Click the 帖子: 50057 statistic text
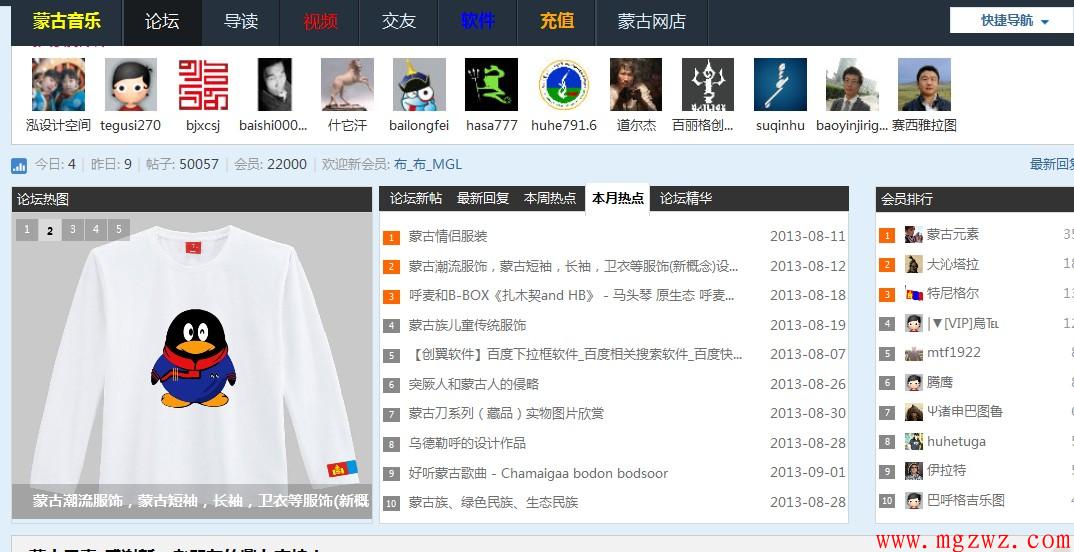The width and height of the screenshot is (1074, 552). click(x=182, y=164)
